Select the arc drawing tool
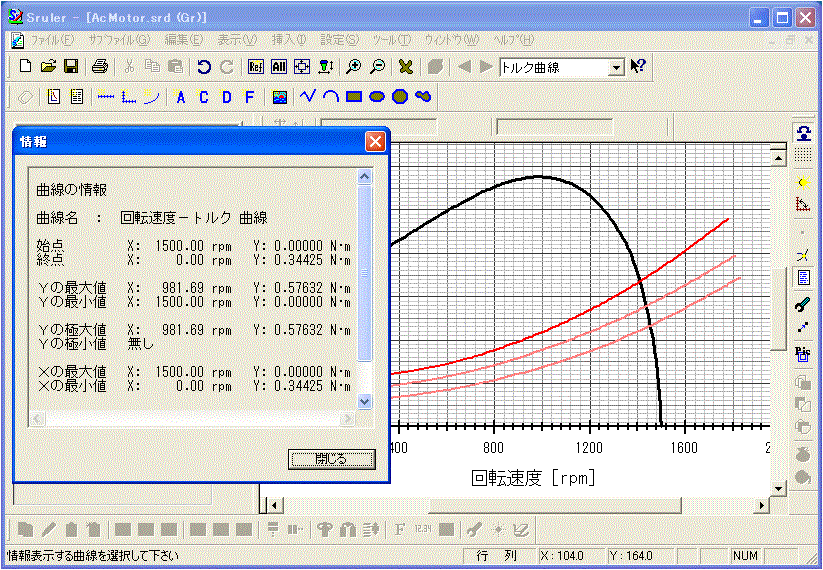The width and height of the screenshot is (823, 570). click(331, 96)
